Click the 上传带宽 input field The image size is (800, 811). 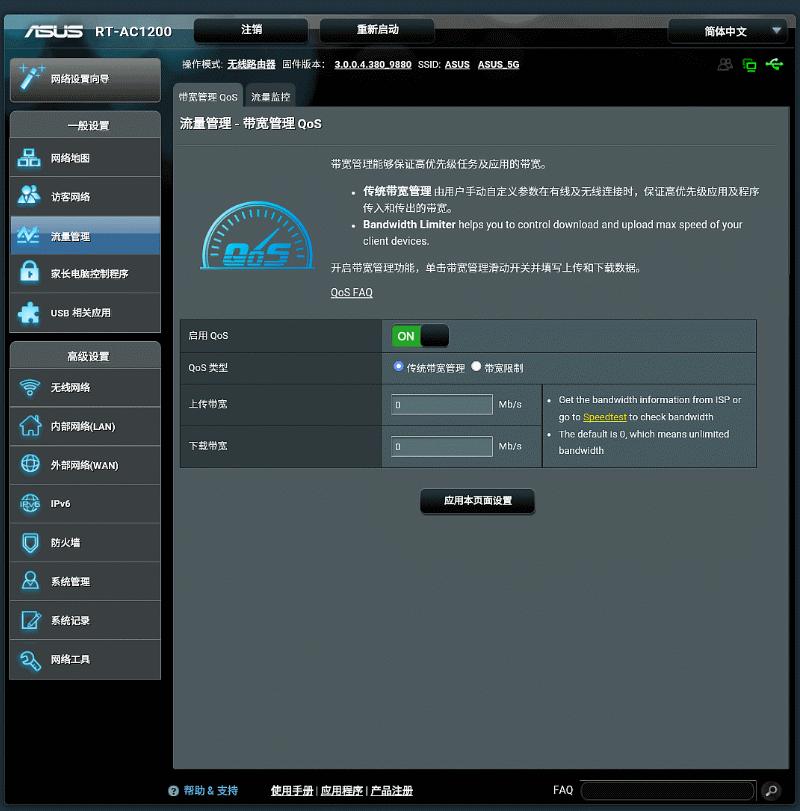441,404
